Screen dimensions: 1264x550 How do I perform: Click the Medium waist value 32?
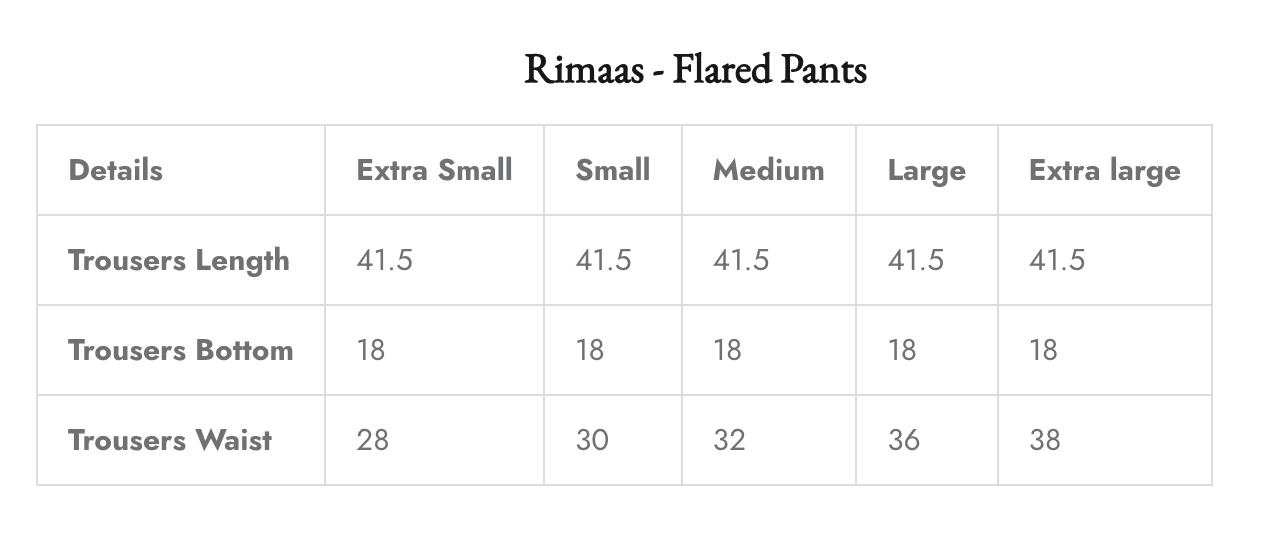point(729,440)
